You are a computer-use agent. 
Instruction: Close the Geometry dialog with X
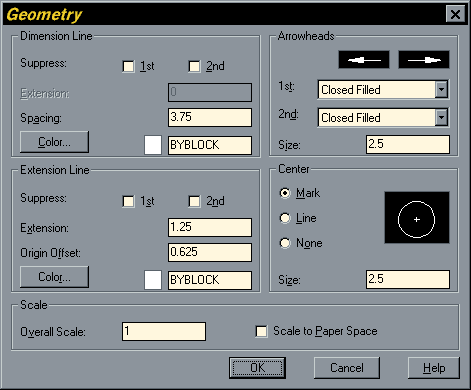point(455,14)
